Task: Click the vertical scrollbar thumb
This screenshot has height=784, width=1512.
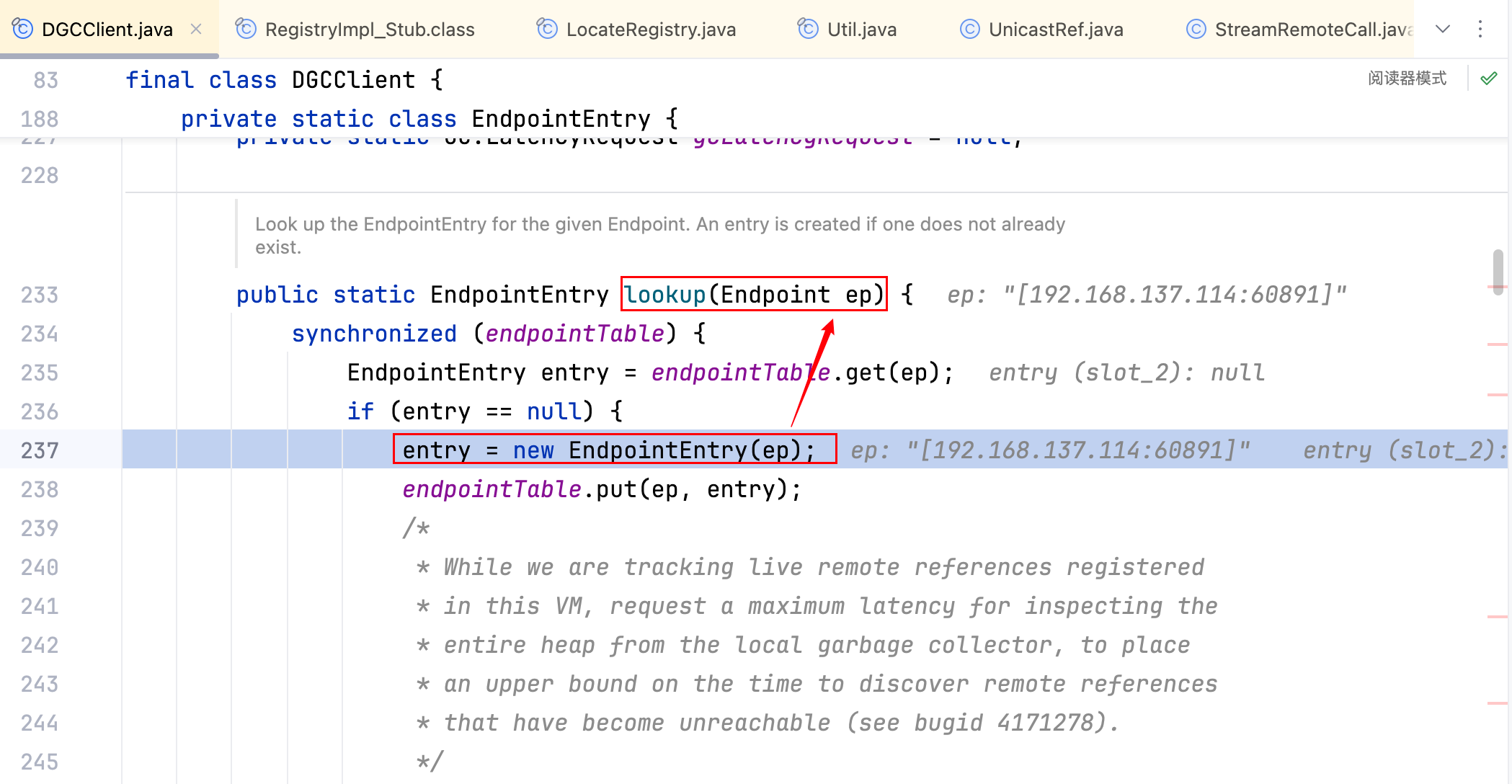Action: (x=1498, y=272)
